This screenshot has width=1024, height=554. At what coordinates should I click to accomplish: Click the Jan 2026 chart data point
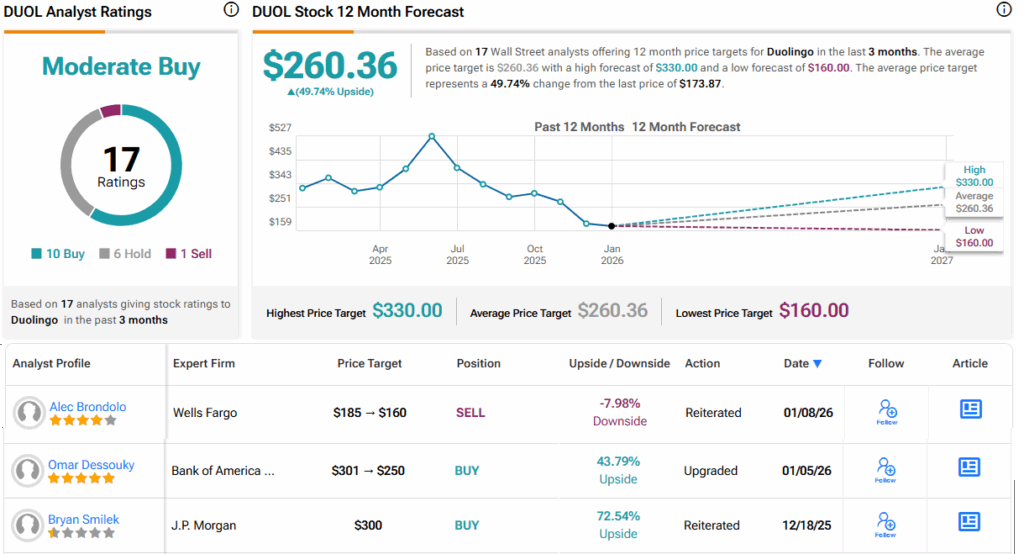point(611,226)
